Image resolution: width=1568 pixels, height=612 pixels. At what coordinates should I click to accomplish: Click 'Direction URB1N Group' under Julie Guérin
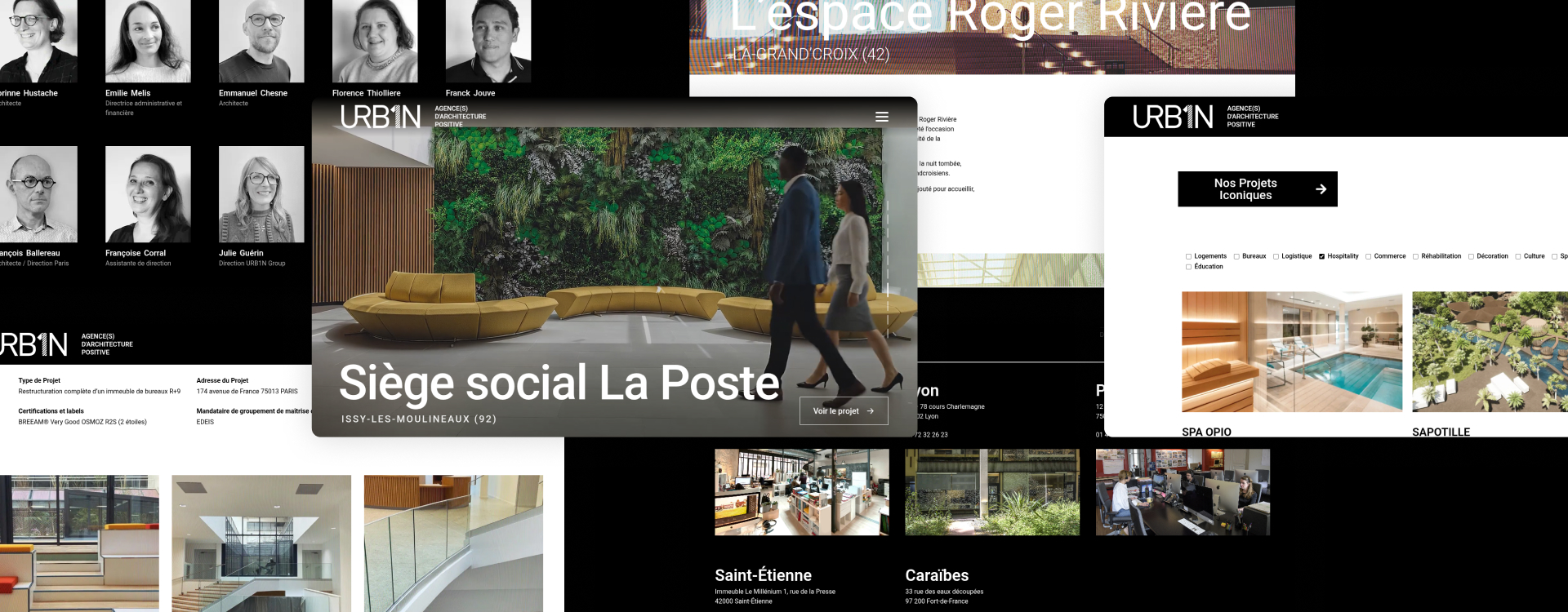[252, 264]
